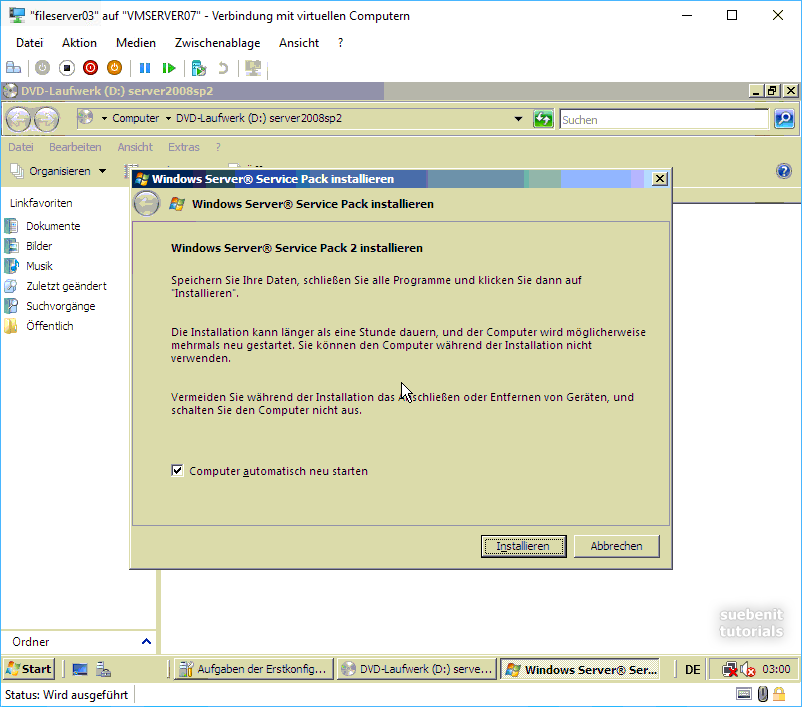Open Musik in Linkfavoriten
The image size is (802, 707).
pyautogui.click(x=39, y=266)
